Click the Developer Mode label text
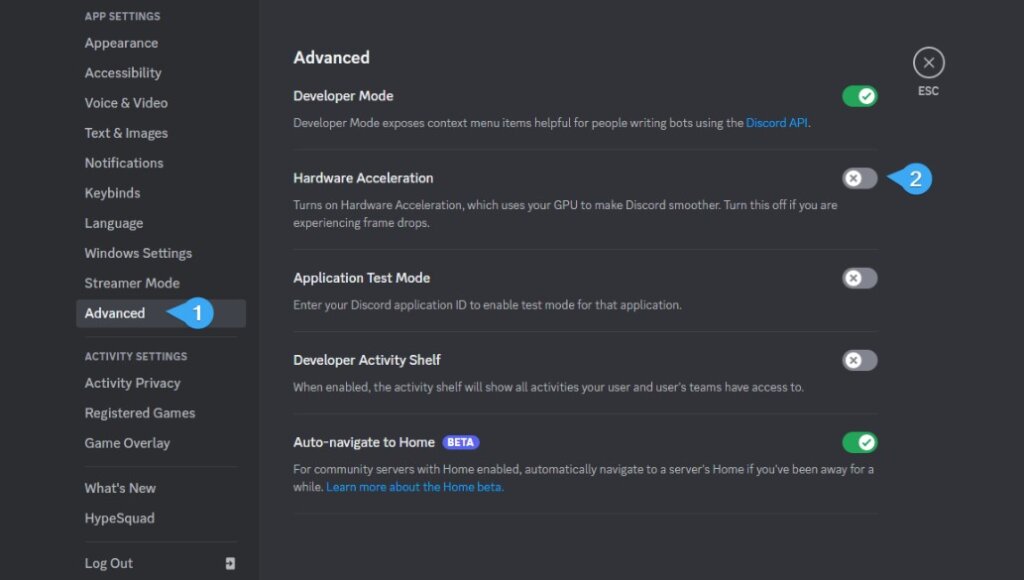 343,96
